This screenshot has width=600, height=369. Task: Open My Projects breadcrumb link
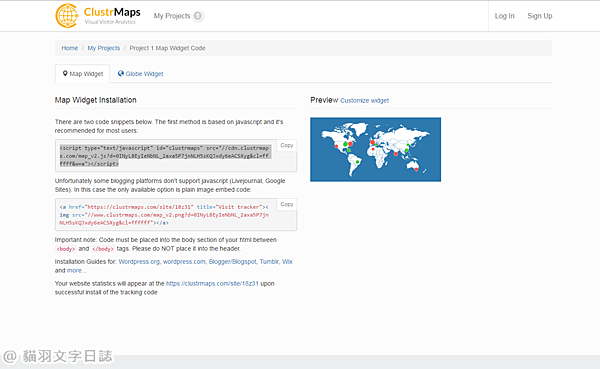[104, 48]
